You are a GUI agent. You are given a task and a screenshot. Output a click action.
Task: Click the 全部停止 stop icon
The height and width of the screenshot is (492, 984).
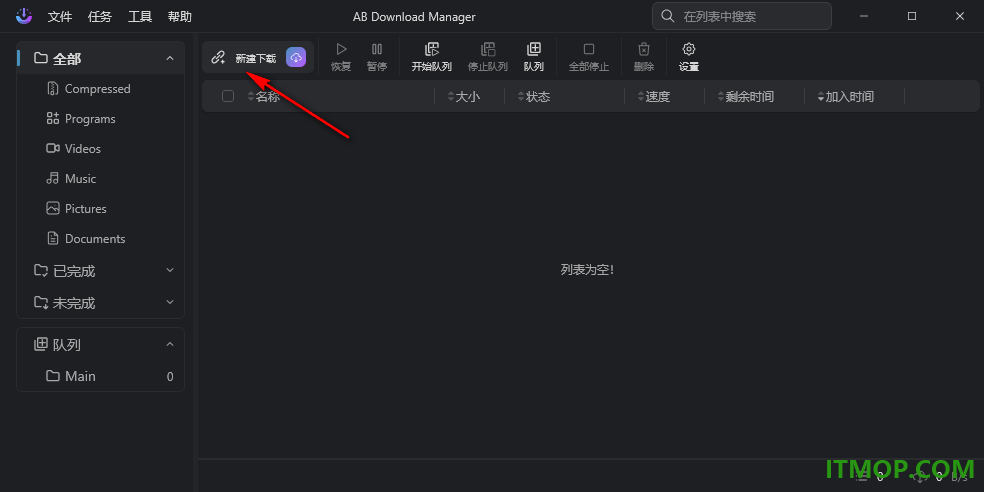tap(589, 49)
